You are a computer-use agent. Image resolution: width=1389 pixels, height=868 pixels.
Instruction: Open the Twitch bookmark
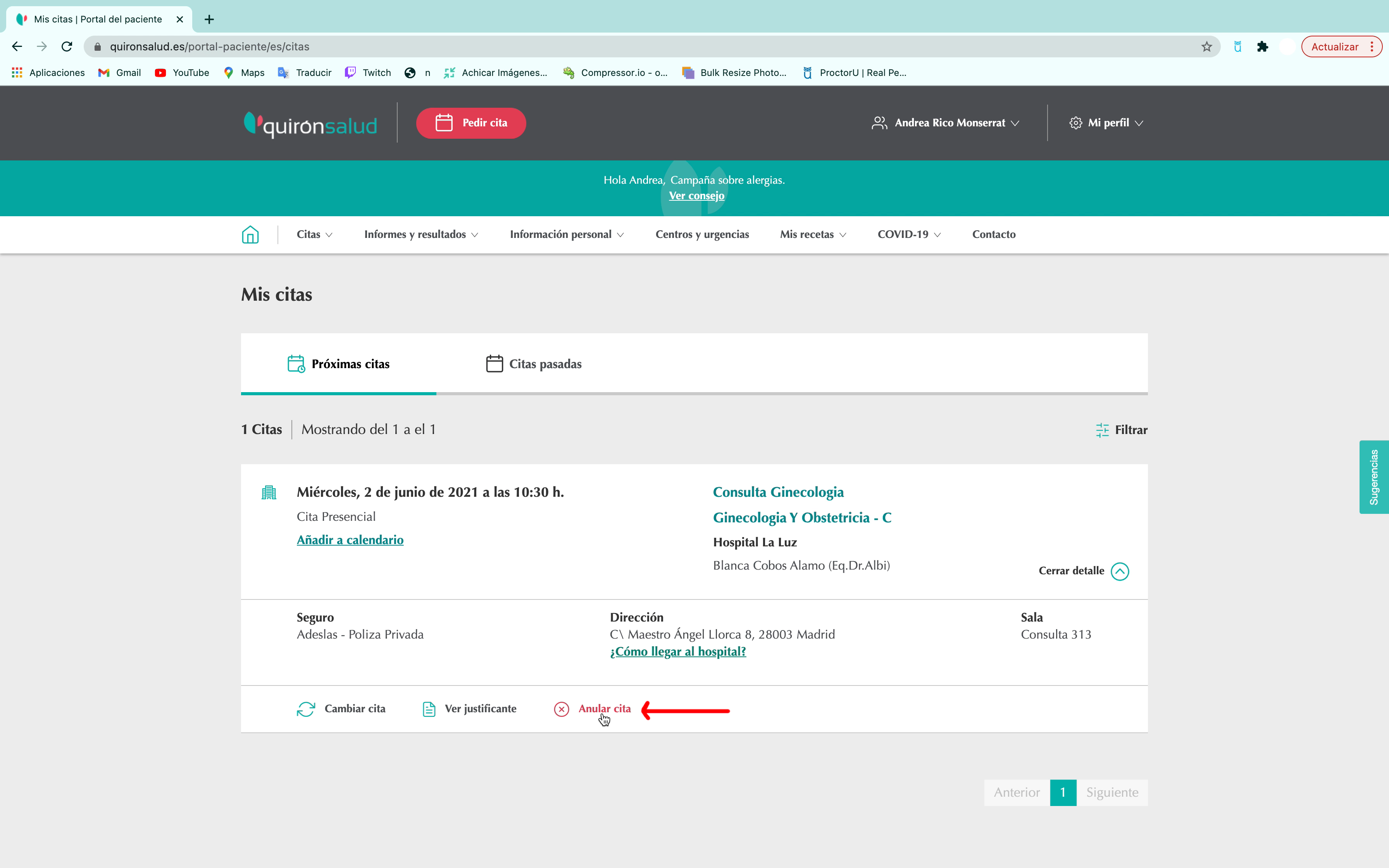(368, 72)
